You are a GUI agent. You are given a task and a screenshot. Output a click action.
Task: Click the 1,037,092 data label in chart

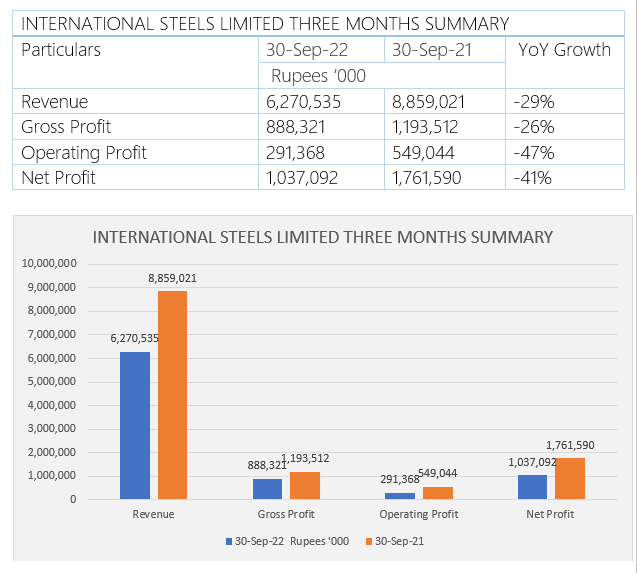click(532, 462)
